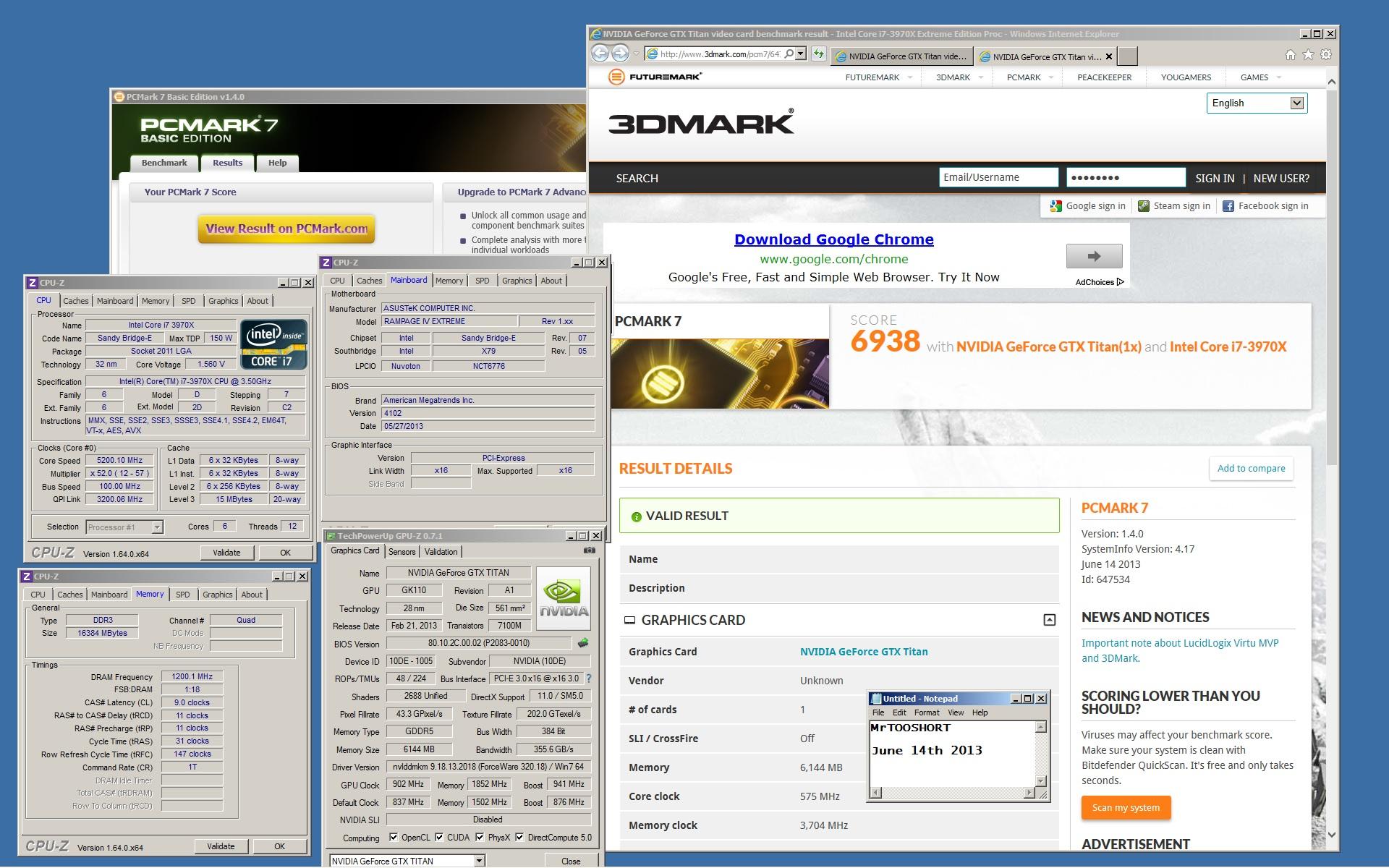Click the address bar search magnifier icon
Image resolution: width=1389 pixels, height=868 pixels.
pos(789,54)
